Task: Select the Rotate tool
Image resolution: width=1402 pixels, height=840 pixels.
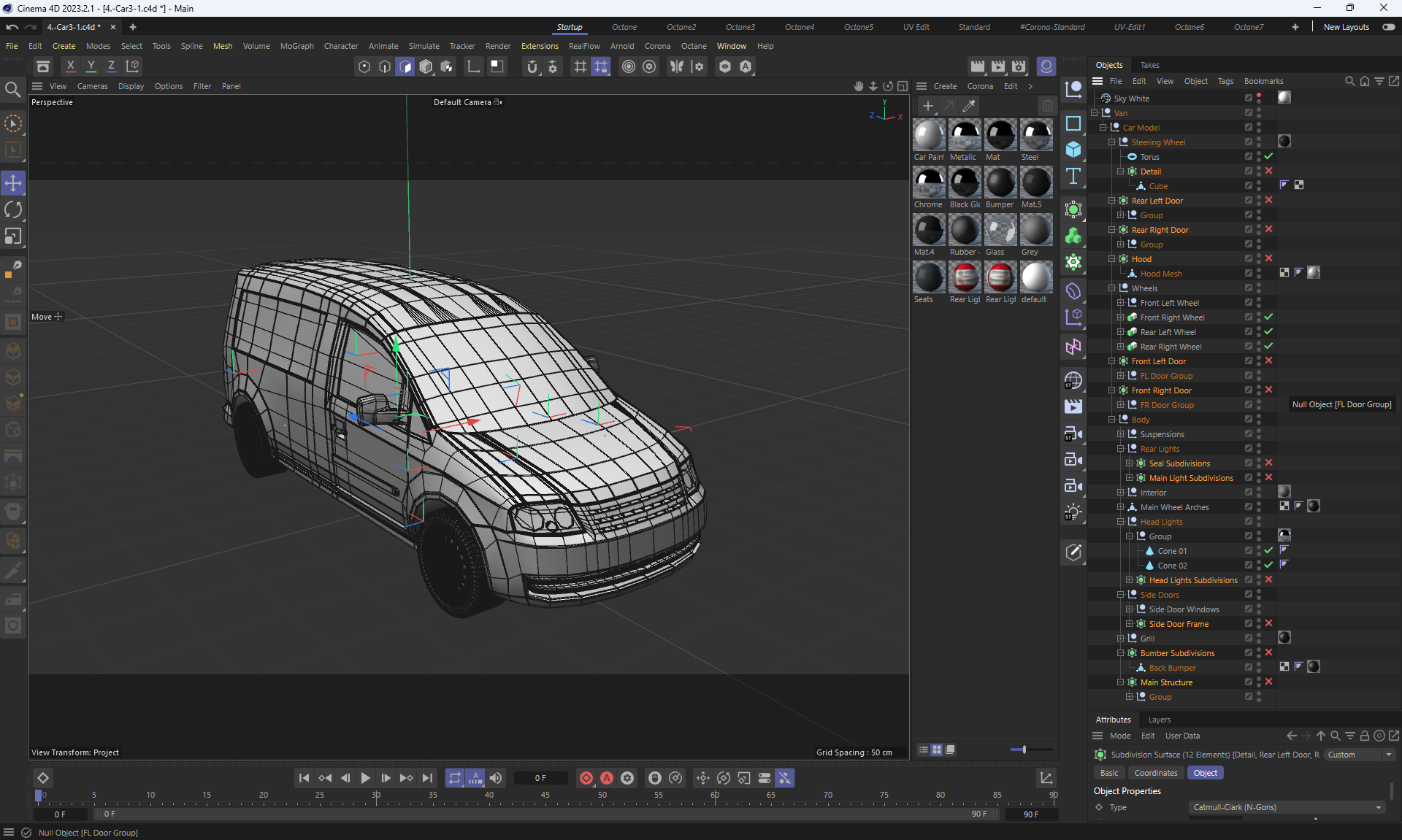Action: point(13,210)
